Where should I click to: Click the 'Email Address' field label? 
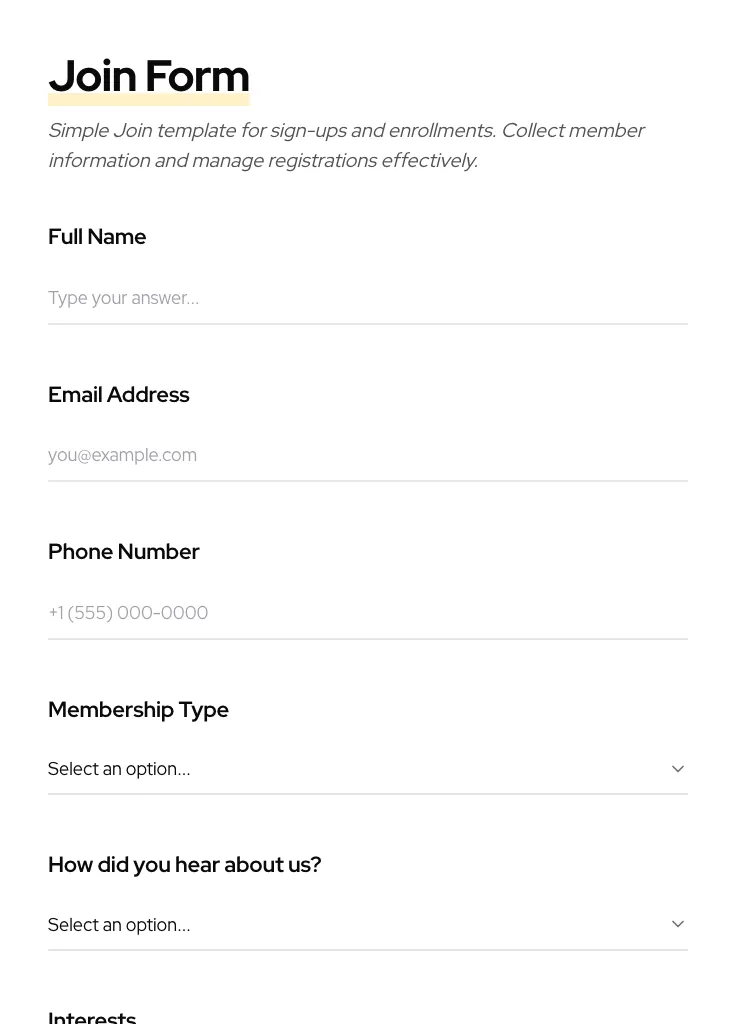tap(118, 395)
